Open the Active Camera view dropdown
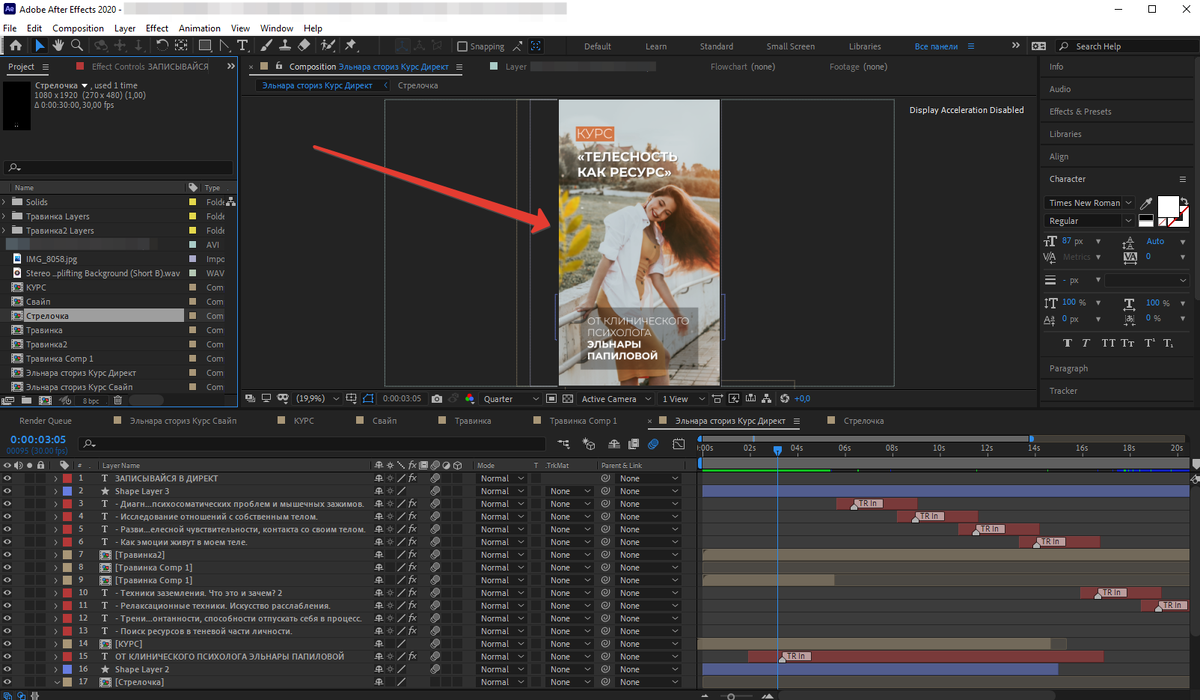 point(617,398)
